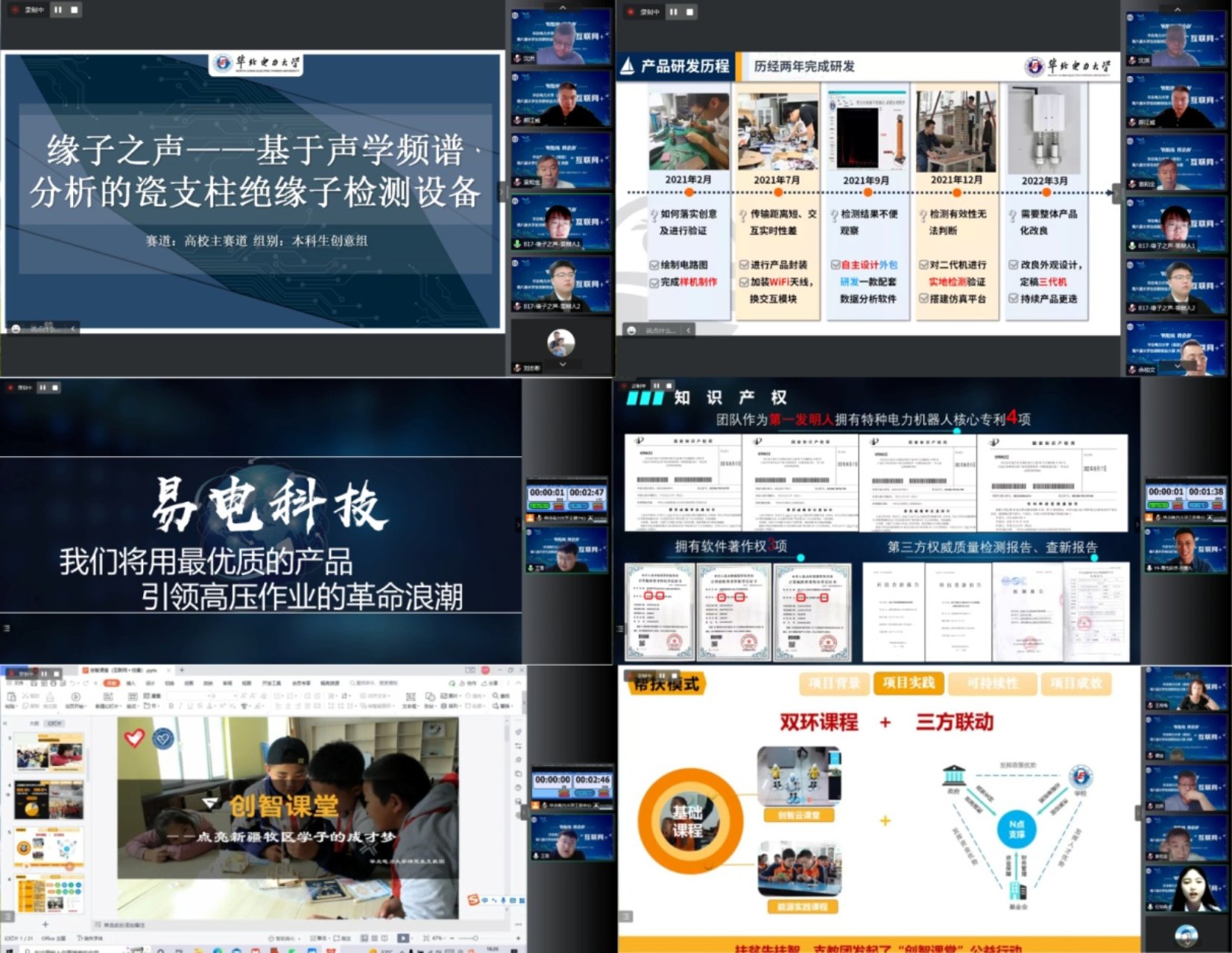Collapse the chat bar in 缘子之声 title-slide meeting
Image resolution: width=1232 pixels, height=953 pixels.
[73, 329]
